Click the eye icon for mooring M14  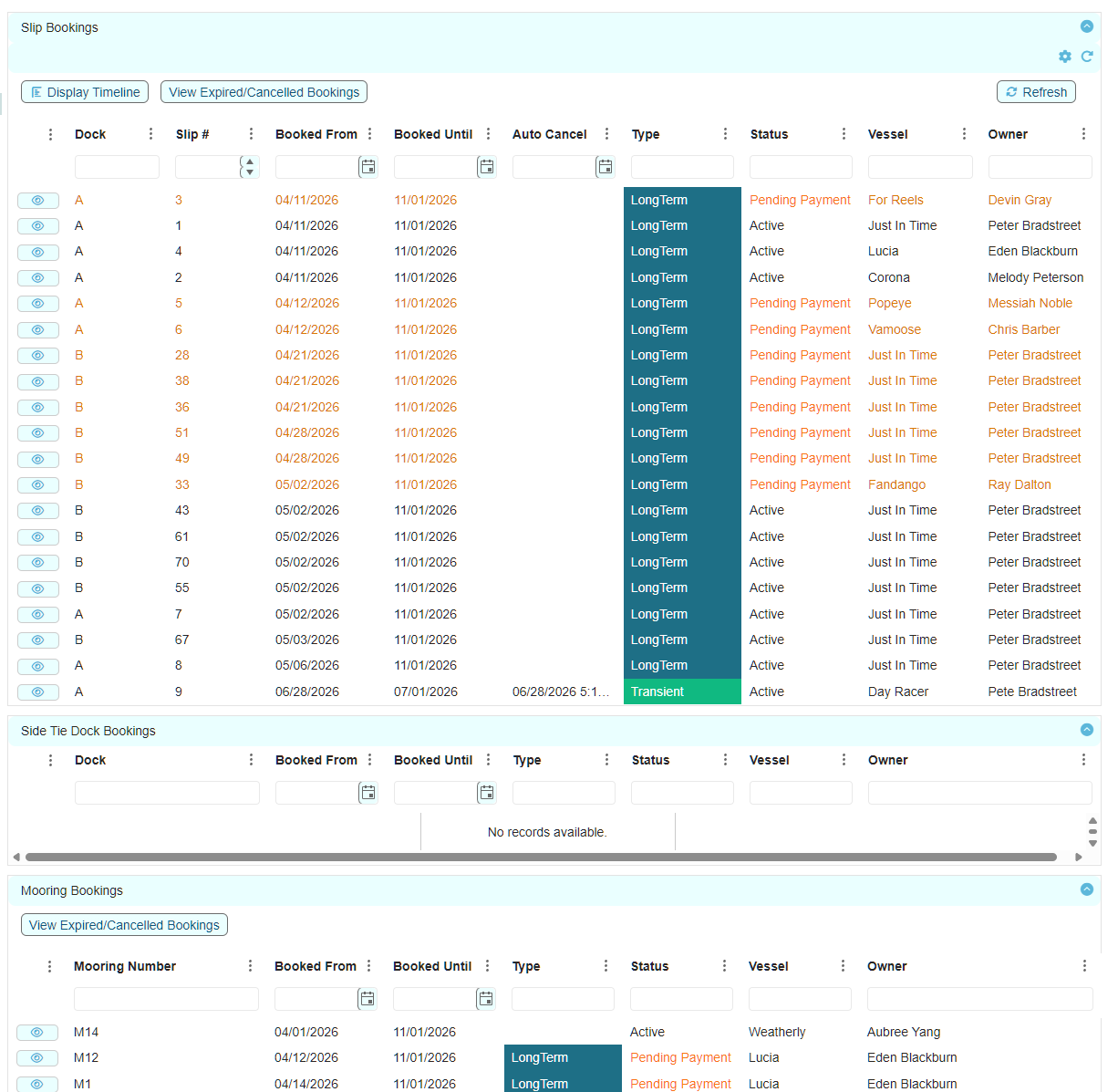pos(37,1032)
